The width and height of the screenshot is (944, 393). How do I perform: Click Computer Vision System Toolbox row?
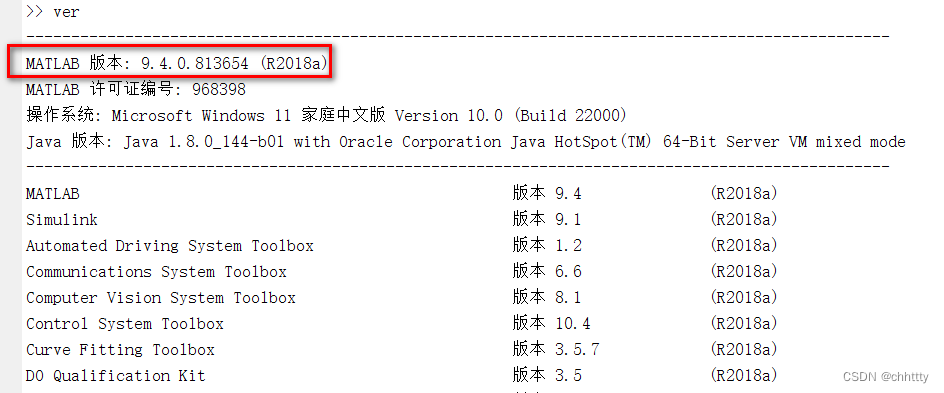click(402, 298)
